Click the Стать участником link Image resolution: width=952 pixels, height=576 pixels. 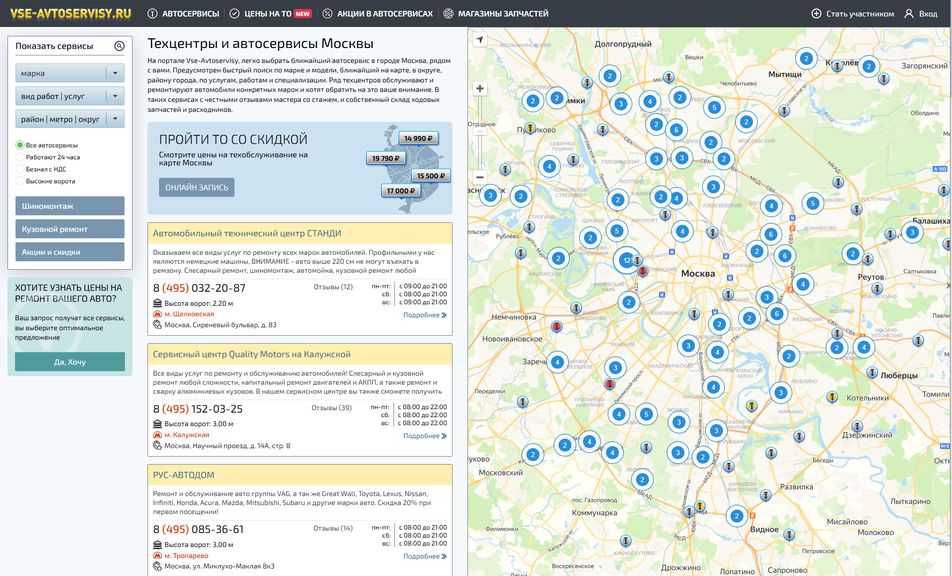coord(853,13)
